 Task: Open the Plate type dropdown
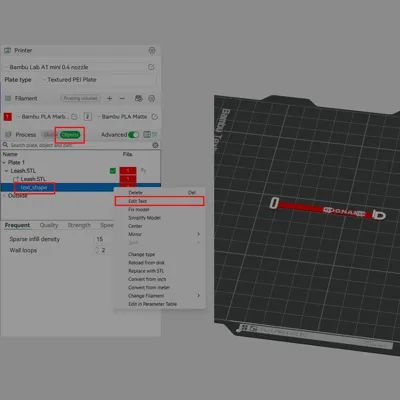pos(99,80)
